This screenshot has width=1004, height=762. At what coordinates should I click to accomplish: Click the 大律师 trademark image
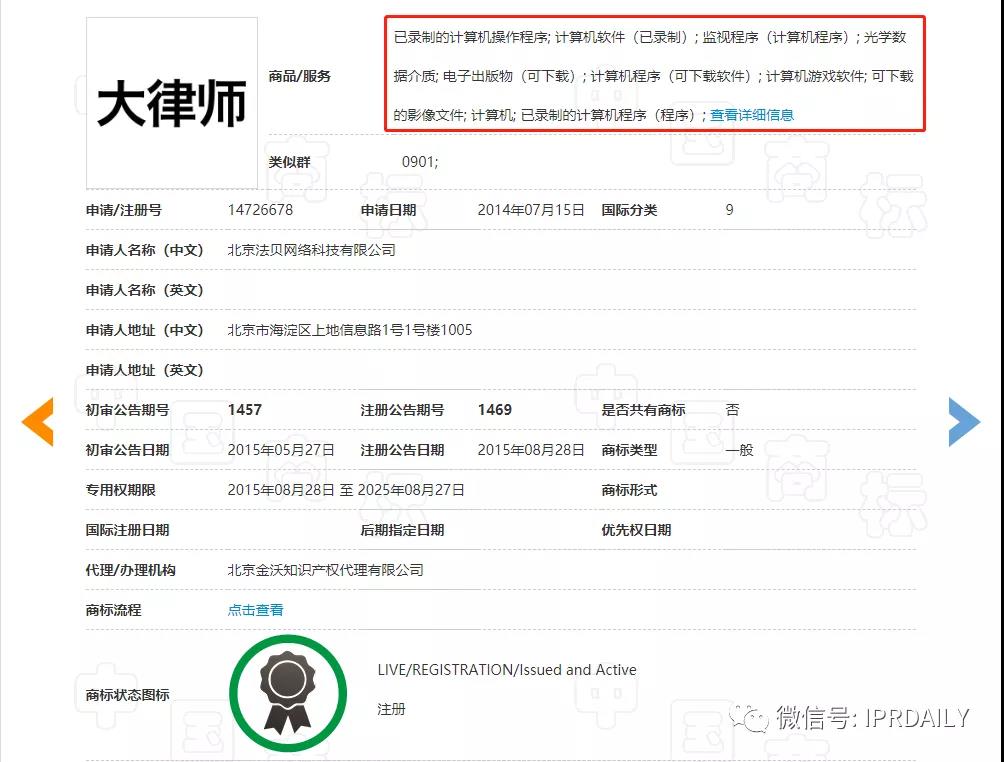(172, 103)
